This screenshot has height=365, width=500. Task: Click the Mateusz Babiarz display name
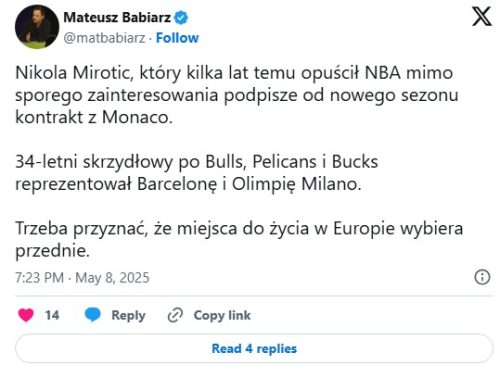click(x=117, y=17)
